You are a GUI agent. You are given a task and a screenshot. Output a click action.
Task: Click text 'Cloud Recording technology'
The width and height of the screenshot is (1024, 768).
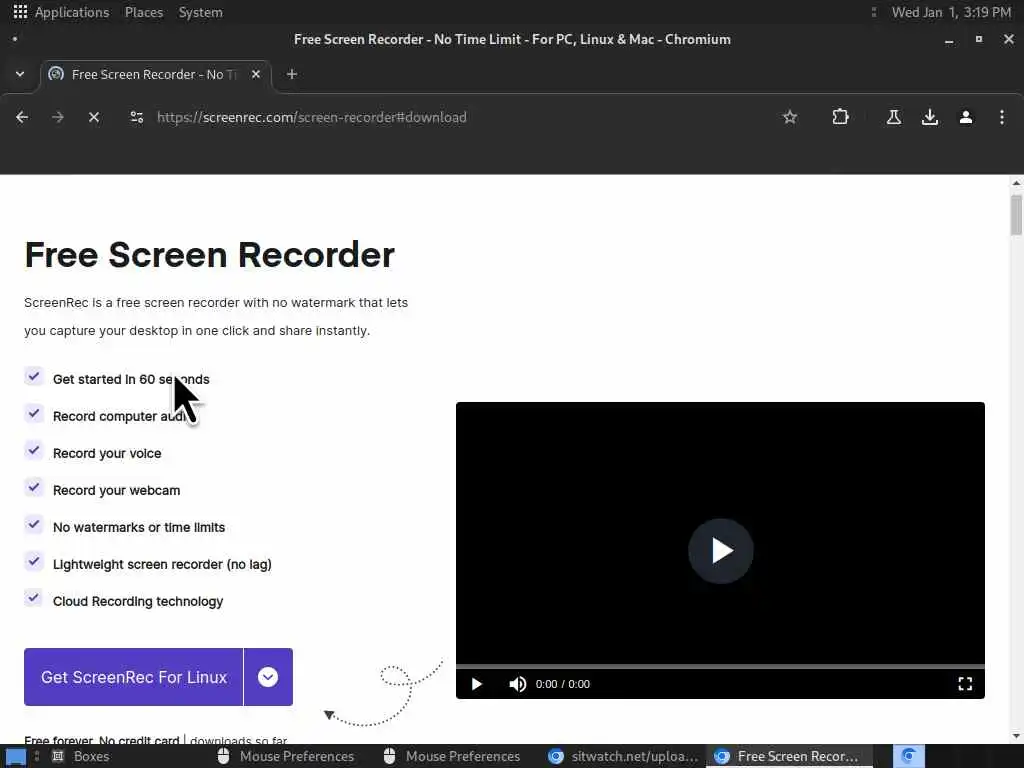click(x=138, y=601)
